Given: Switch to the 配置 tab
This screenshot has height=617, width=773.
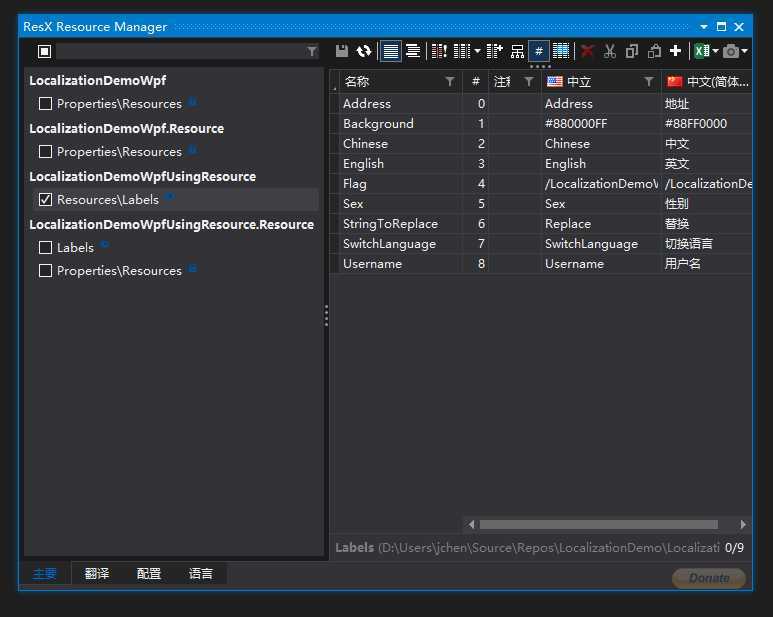Looking at the screenshot, I should (149, 573).
